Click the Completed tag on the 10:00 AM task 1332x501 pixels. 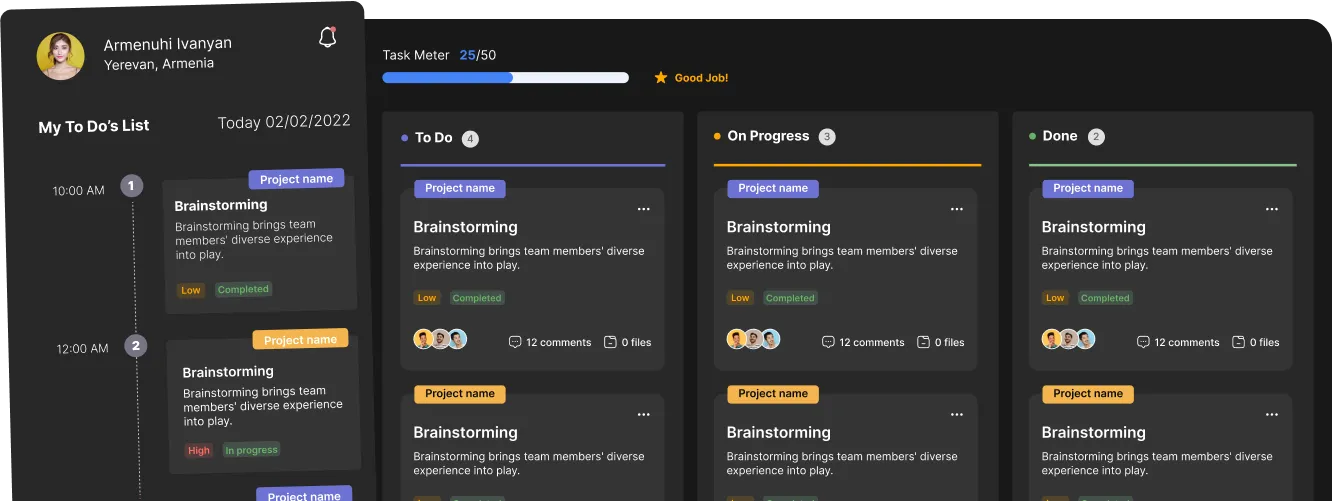243,289
